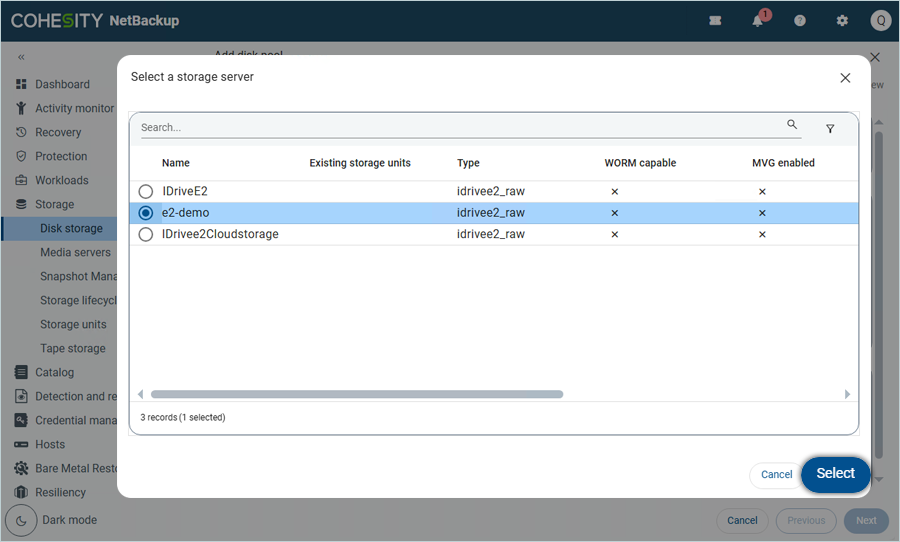Click right arrow of horizontal scrollbar

(x=847, y=394)
